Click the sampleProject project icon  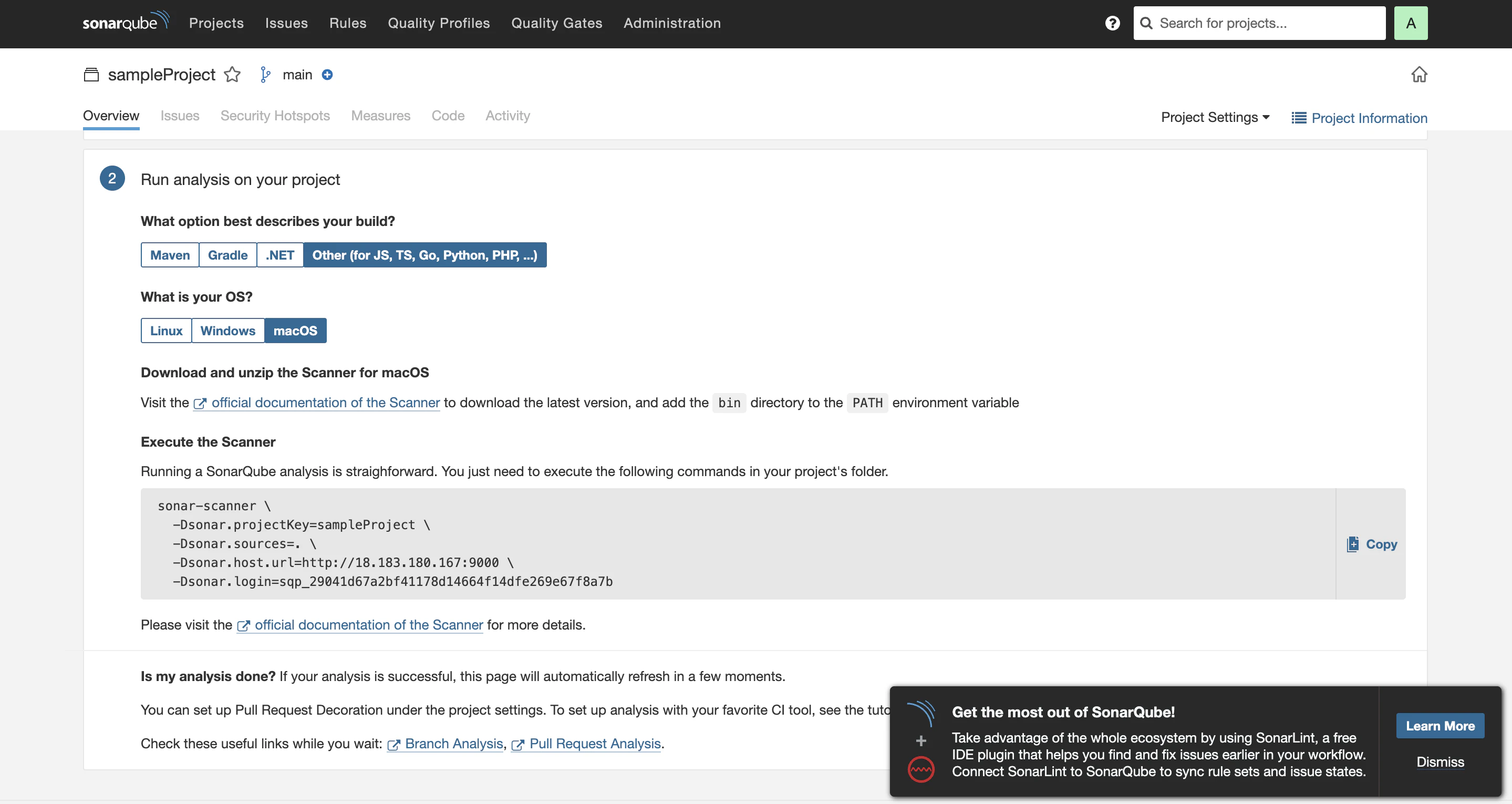click(x=91, y=75)
